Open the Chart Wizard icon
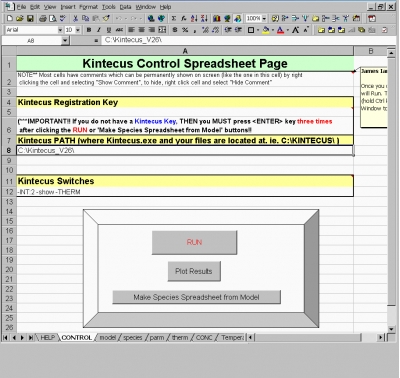This screenshot has width=400, height=378. click(217, 19)
